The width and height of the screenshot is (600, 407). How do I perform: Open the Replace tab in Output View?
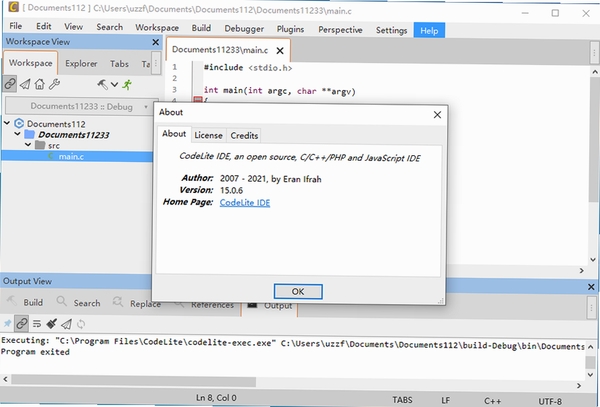pos(136,303)
